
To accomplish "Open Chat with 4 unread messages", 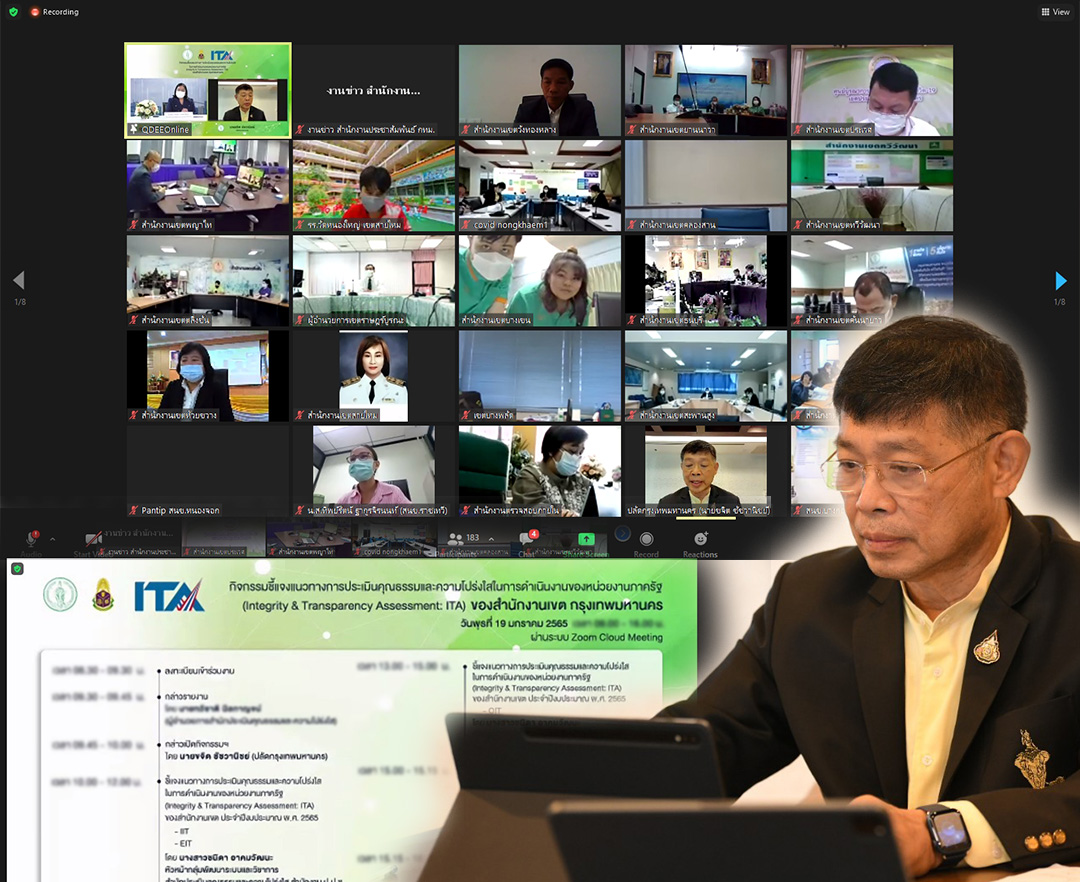I will click(527, 540).
